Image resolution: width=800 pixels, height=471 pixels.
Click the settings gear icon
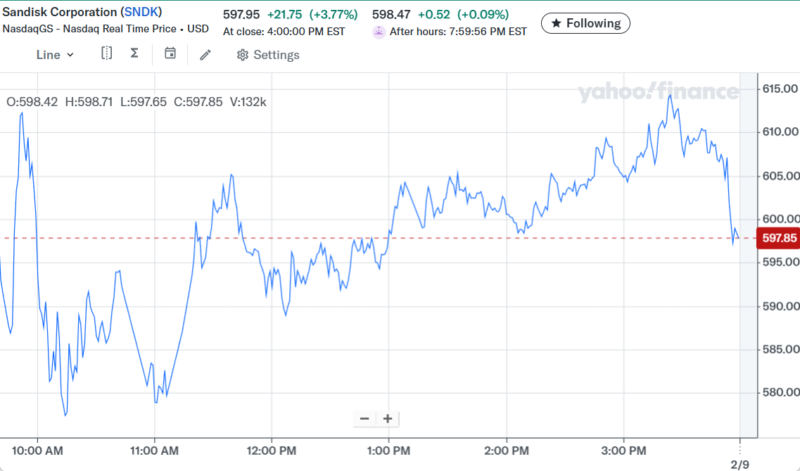(x=242, y=55)
